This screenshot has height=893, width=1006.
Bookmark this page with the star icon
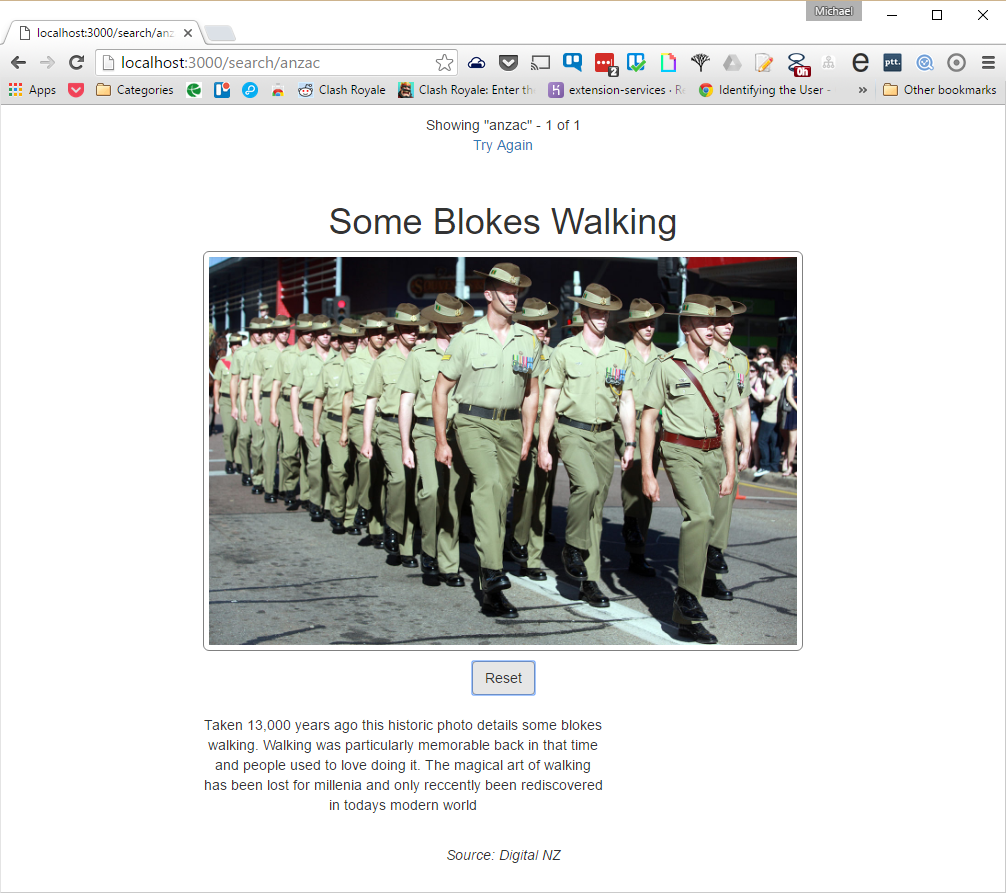click(x=444, y=62)
